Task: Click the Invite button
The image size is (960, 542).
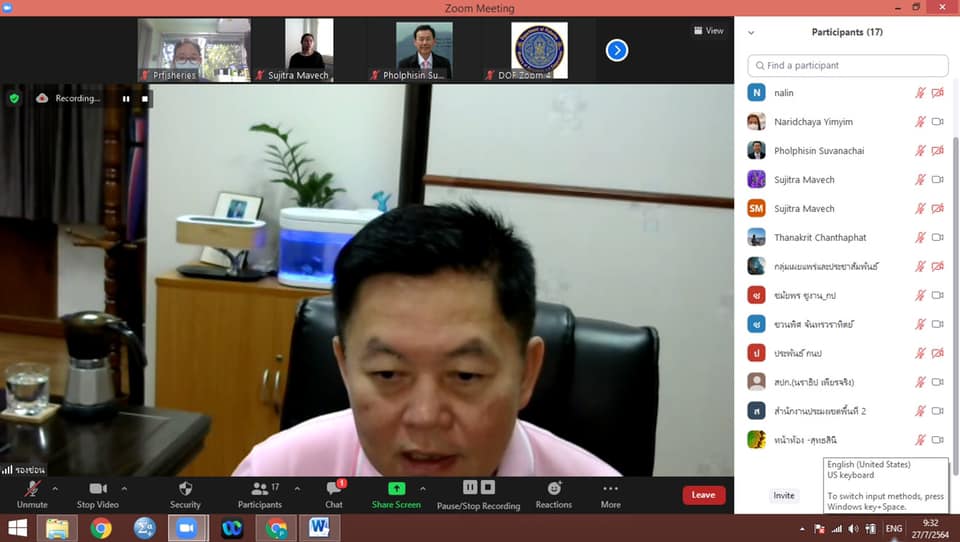Action: (x=784, y=495)
